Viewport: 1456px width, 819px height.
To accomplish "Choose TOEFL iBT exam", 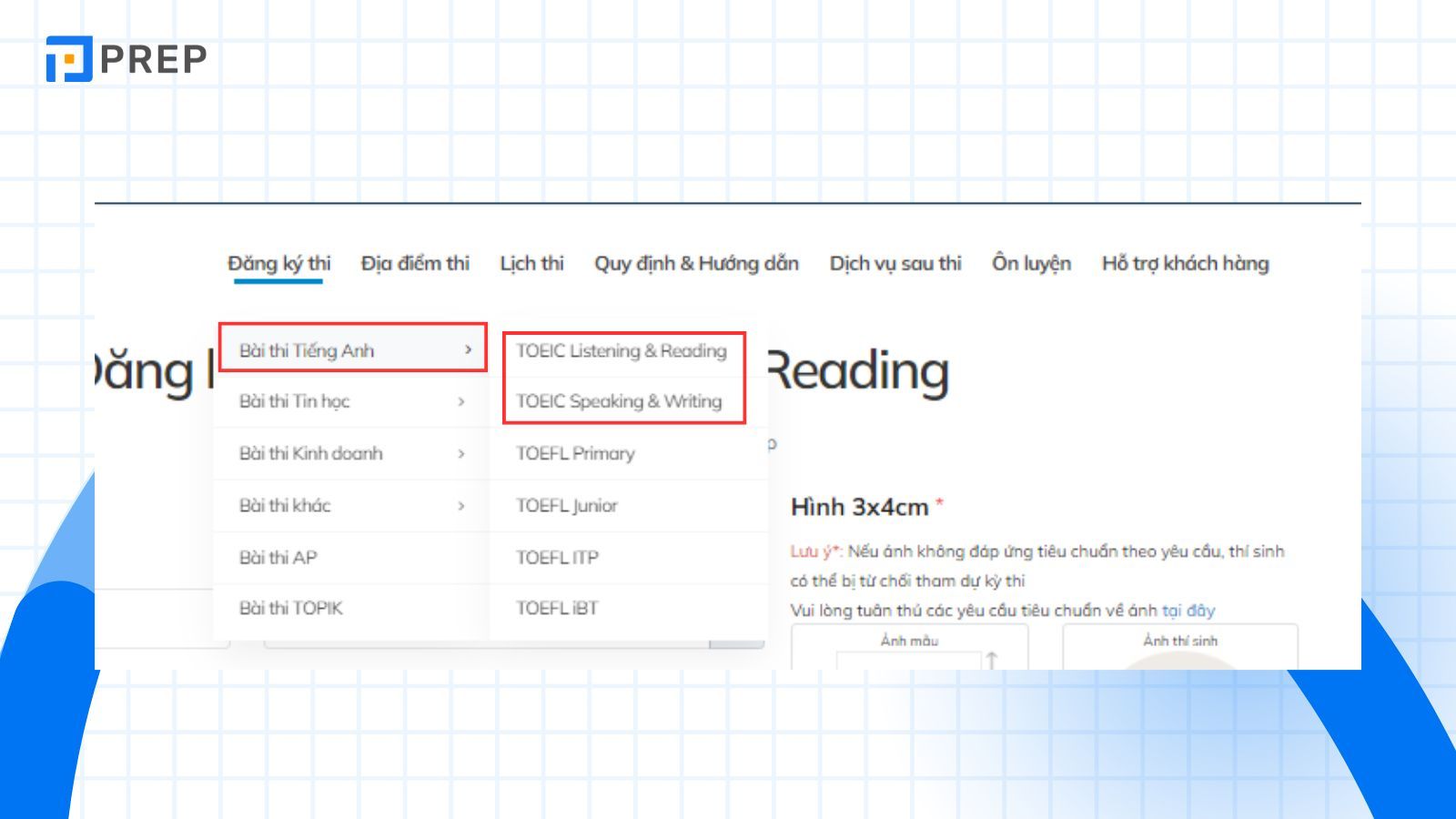I will [557, 608].
